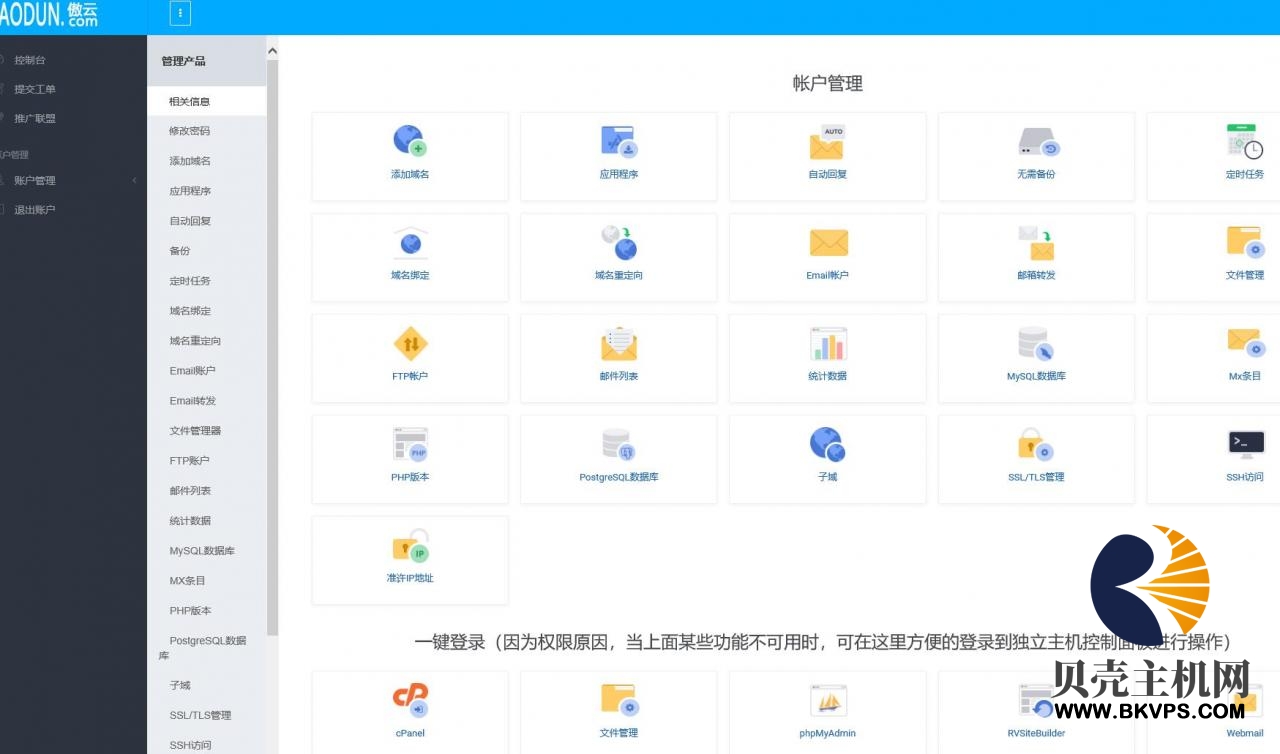Viewport: 1280px width, 754px height.
Task: Open the three-dot menu in top bar
Action: coord(180,14)
